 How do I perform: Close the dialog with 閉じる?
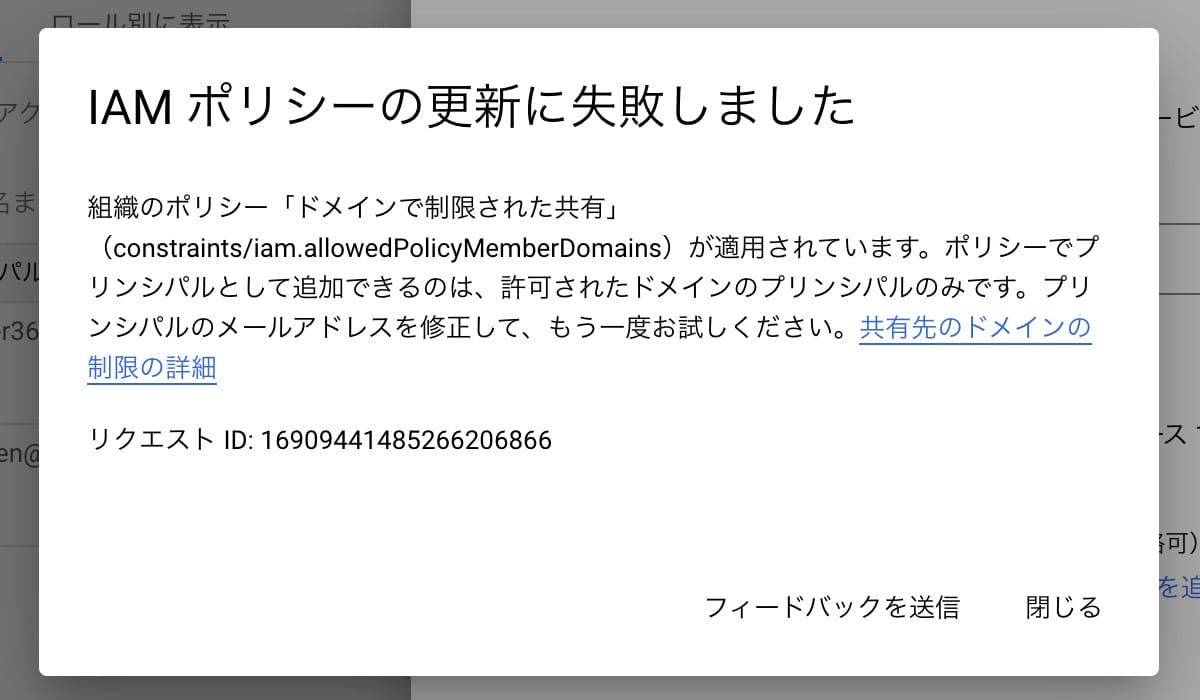point(1063,607)
